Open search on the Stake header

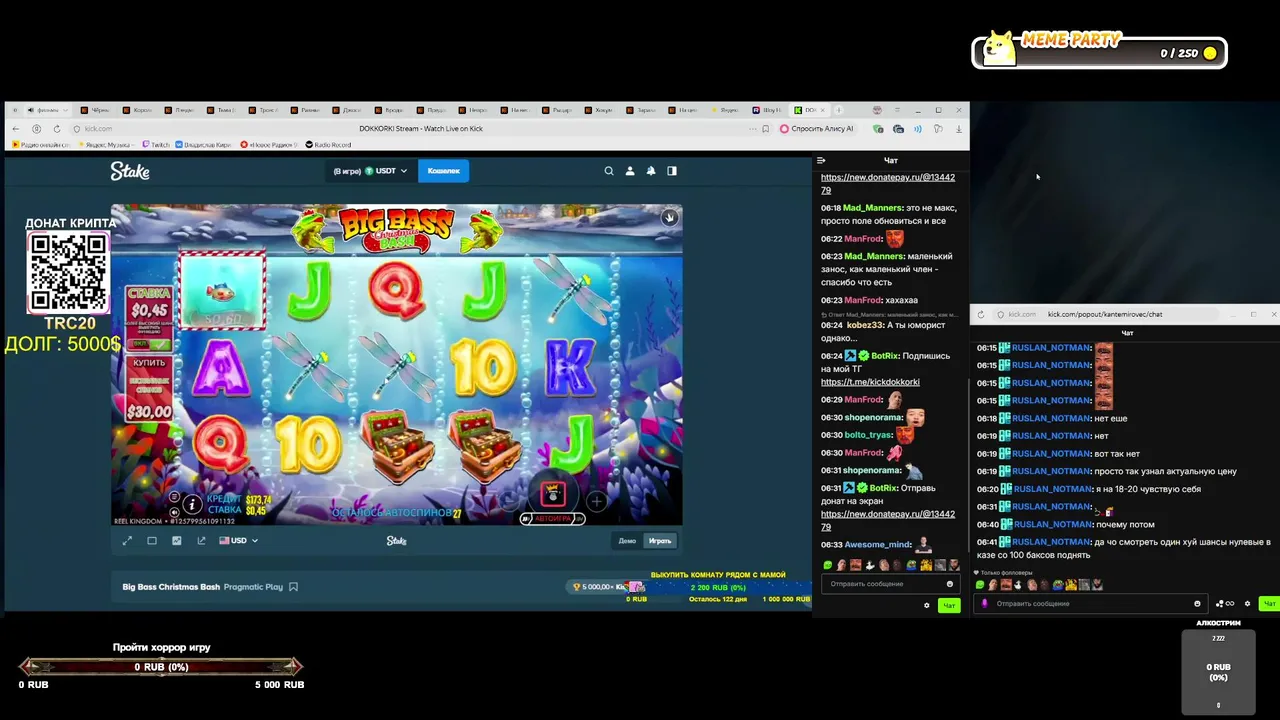[608, 171]
